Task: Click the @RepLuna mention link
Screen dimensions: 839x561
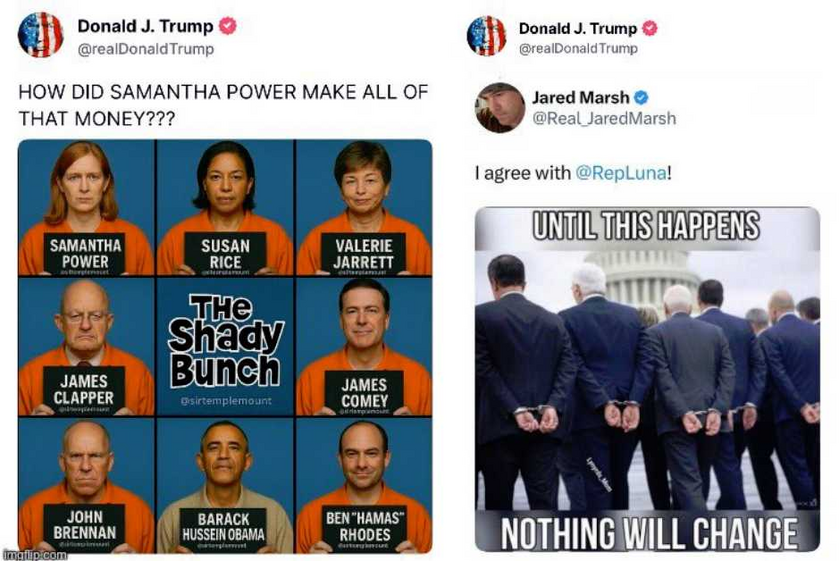Action: click(x=621, y=173)
